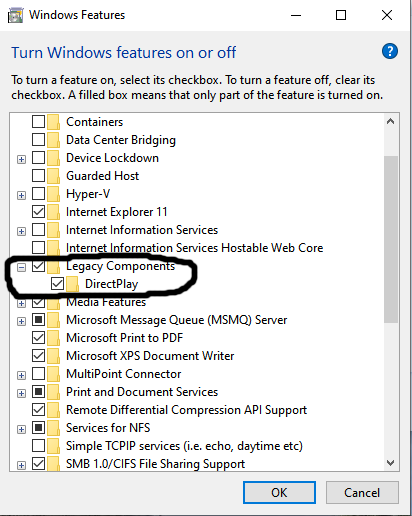Click the Microsoft Print to PDF folder icon
The width and height of the screenshot is (412, 516).
tap(53, 338)
